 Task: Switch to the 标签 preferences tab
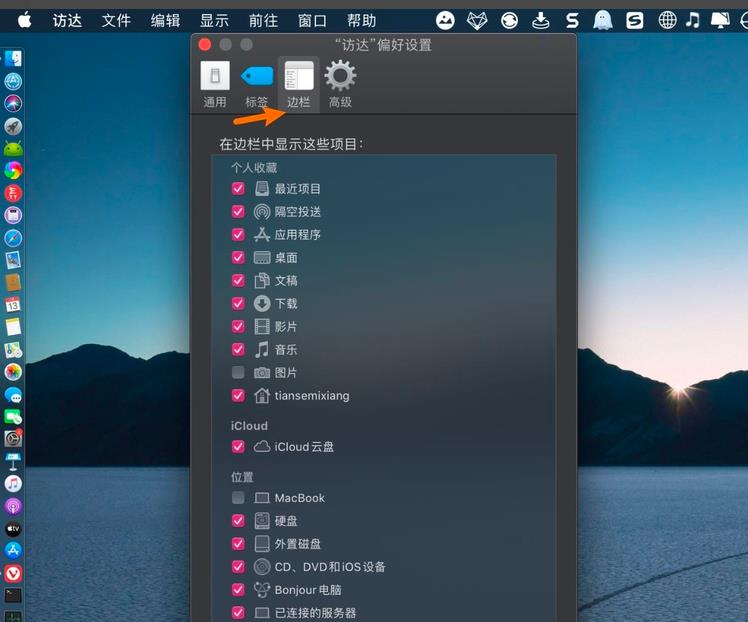coord(257,84)
